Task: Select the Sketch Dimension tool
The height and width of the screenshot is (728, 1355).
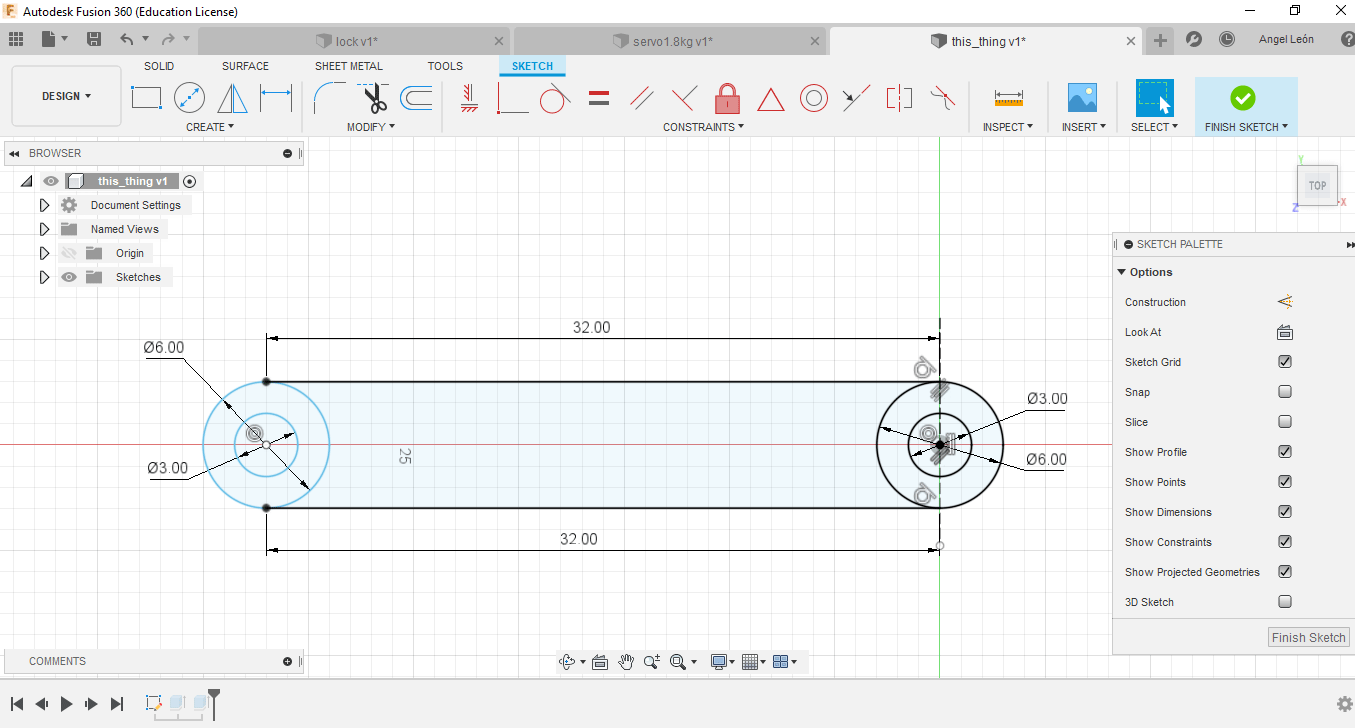Action: point(276,98)
